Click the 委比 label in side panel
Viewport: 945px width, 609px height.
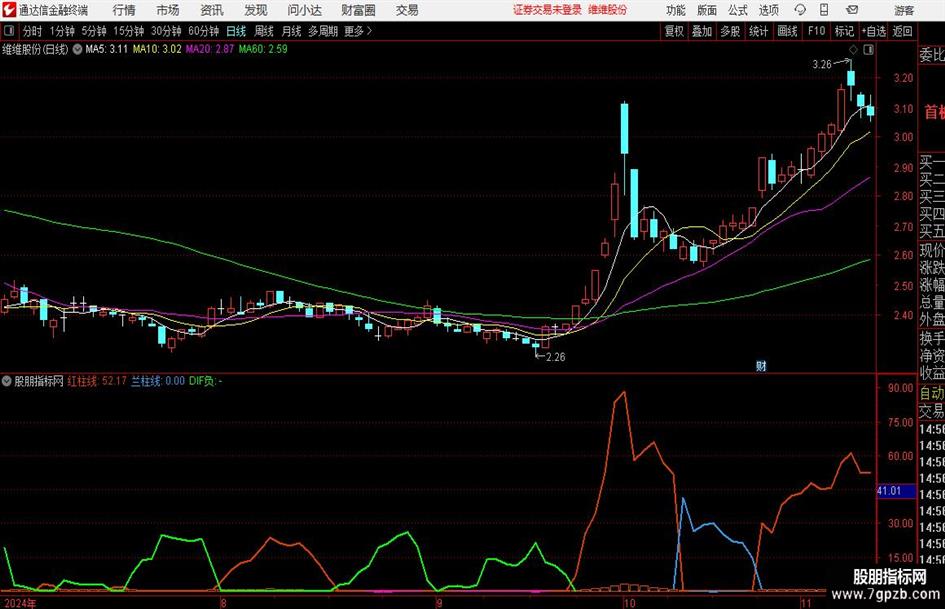click(932, 55)
